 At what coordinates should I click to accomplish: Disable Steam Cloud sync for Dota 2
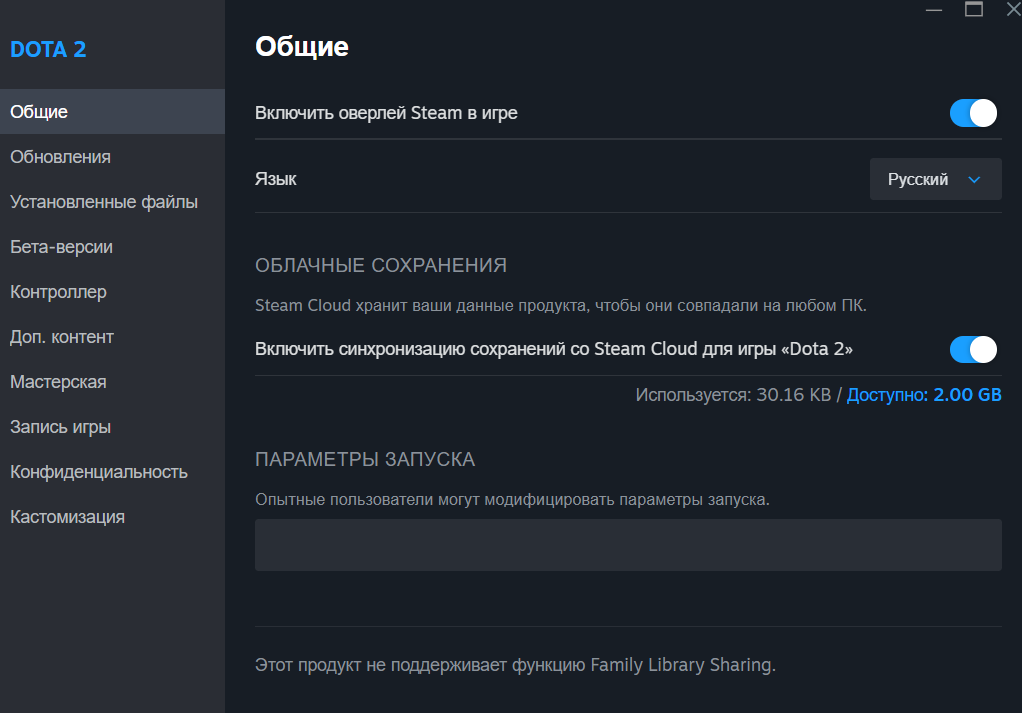tap(973, 349)
